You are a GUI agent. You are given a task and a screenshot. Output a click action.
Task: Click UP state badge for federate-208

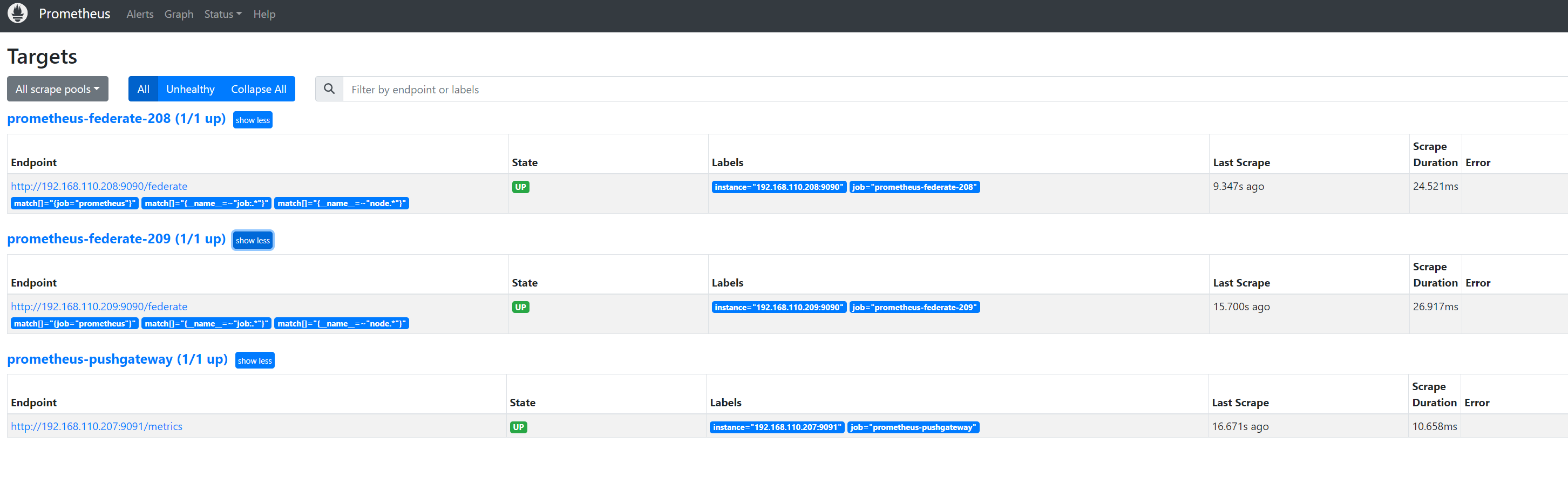pos(520,187)
